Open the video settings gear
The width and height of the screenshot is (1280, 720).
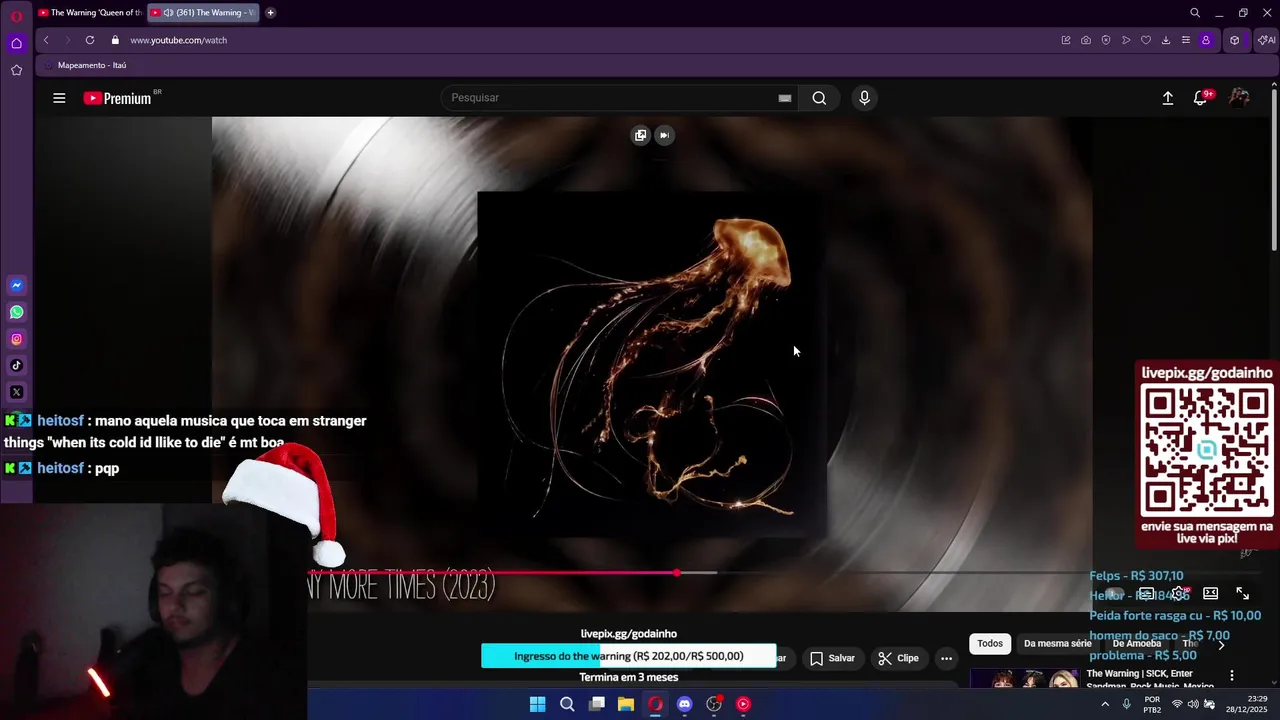[x=1180, y=594]
